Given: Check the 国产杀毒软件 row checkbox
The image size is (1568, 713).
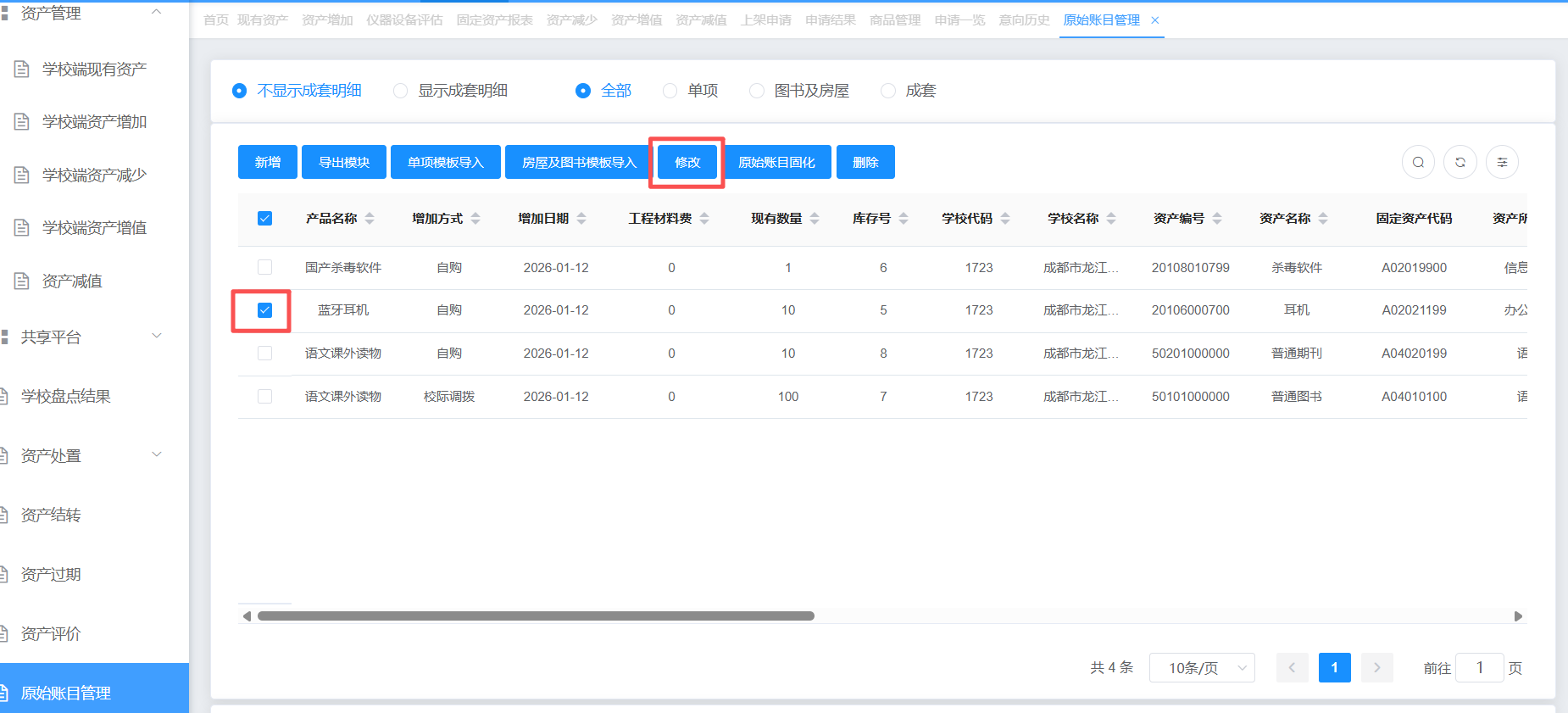Looking at the screenshot, I should pos(265,268).
